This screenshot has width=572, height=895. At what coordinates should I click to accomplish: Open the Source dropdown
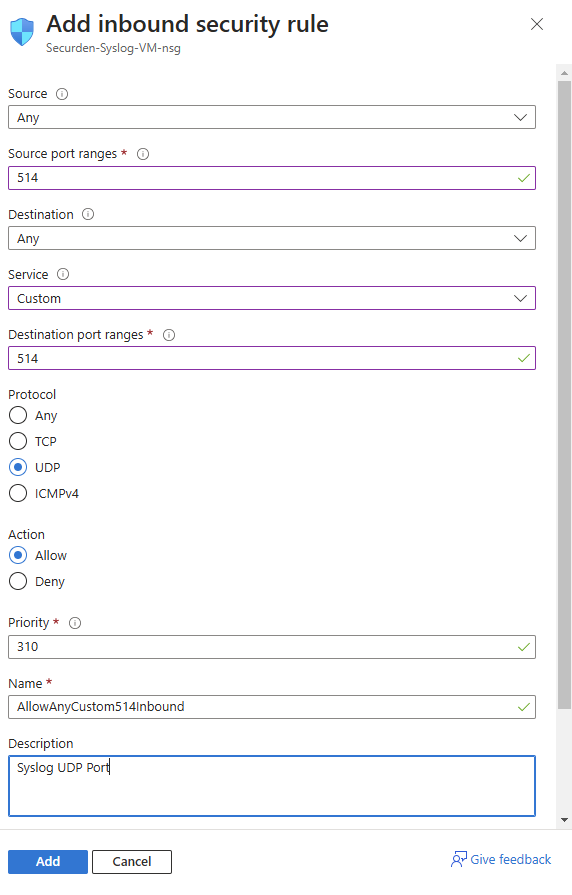pyautogui.click(x=272, y=118)
